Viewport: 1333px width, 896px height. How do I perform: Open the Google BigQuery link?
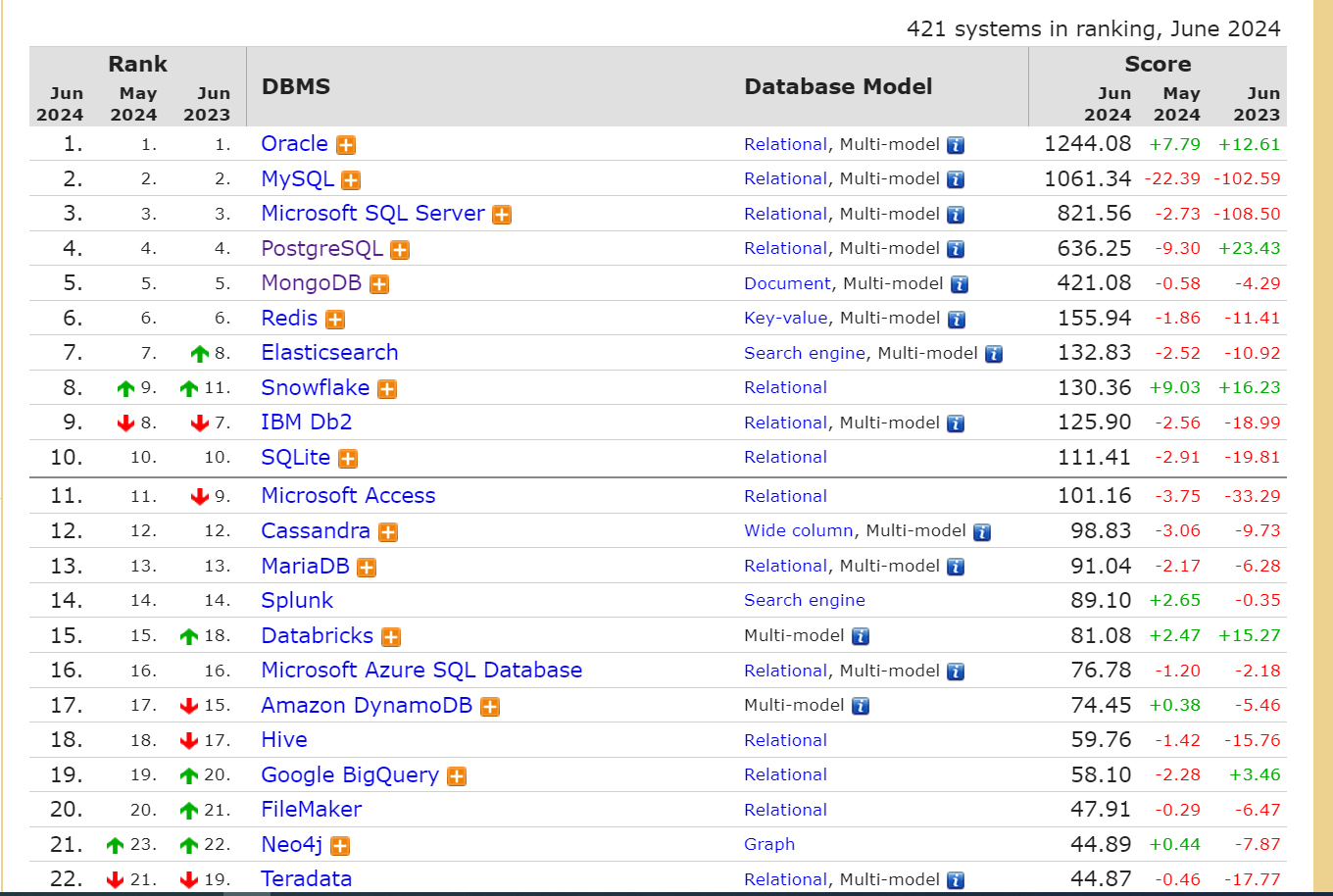tap(350, 774)
